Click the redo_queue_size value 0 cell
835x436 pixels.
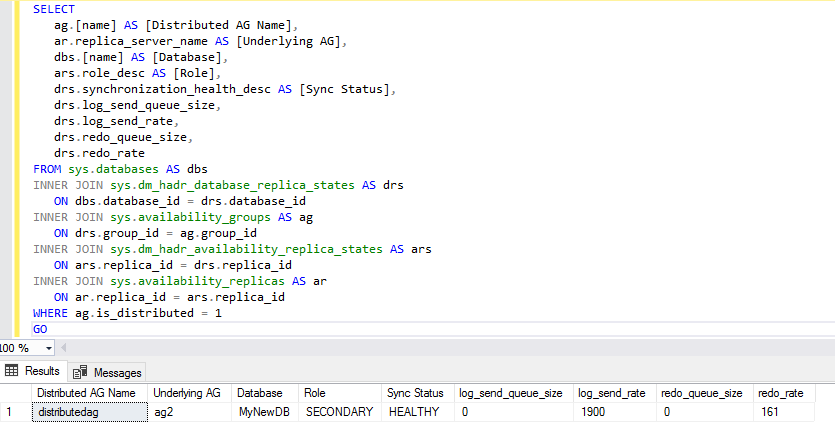point(705,412)
